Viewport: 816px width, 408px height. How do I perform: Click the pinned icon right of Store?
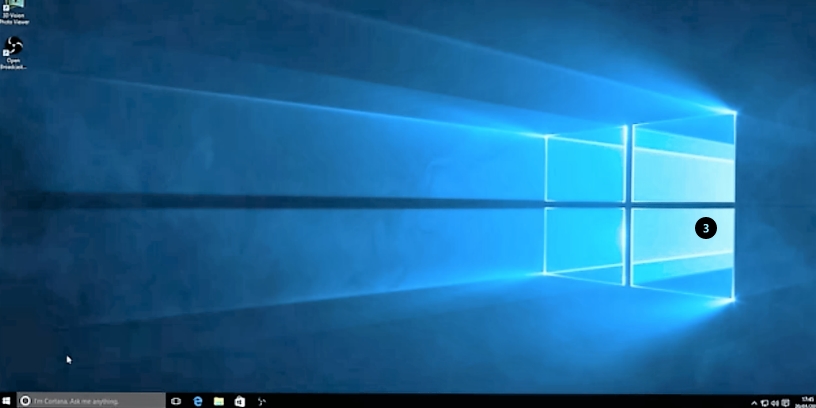[262, 400]
